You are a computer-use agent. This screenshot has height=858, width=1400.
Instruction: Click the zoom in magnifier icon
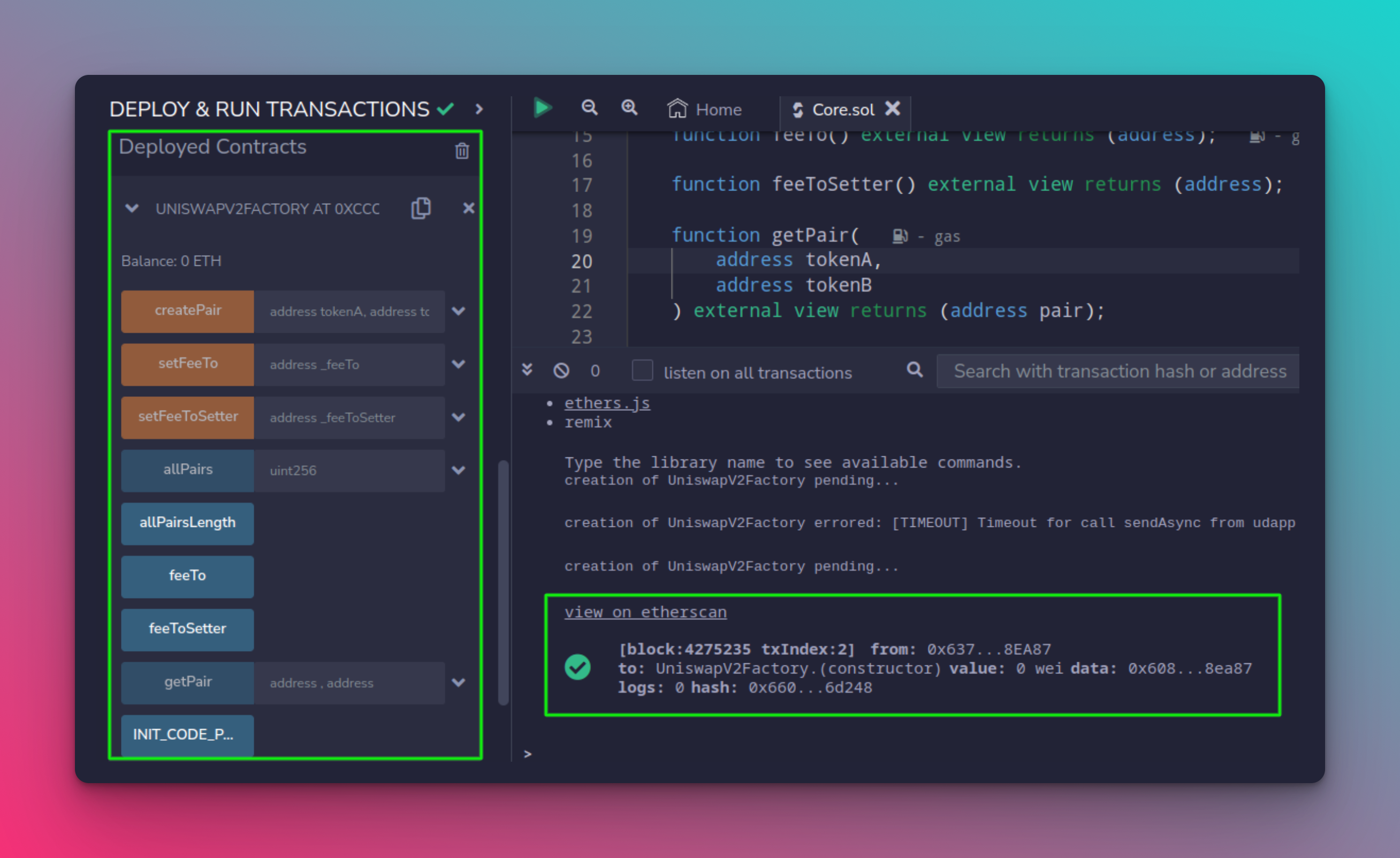point(629,108)
